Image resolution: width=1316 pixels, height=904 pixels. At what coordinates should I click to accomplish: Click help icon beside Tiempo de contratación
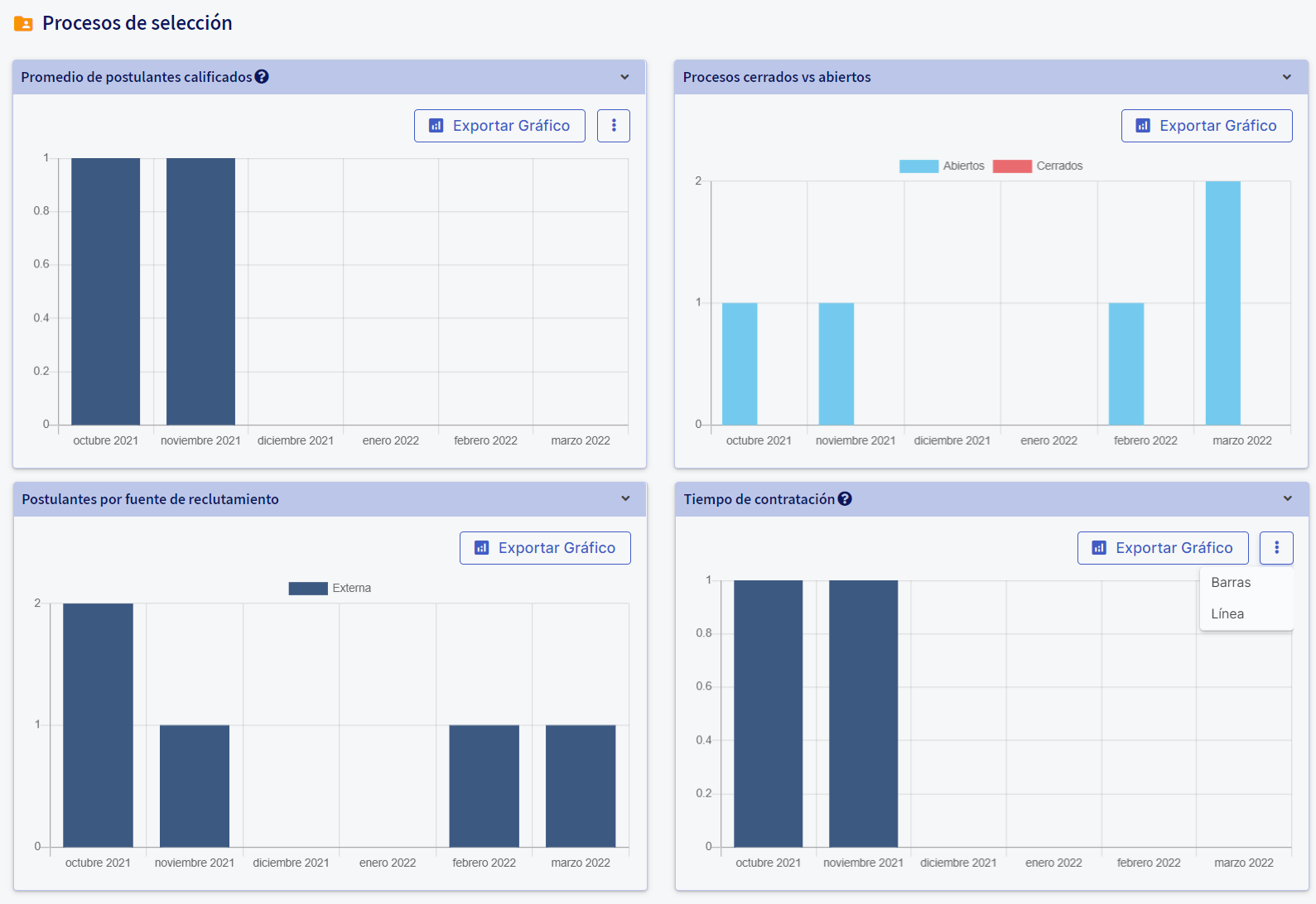pyautogui.click(x=845, y=499)
